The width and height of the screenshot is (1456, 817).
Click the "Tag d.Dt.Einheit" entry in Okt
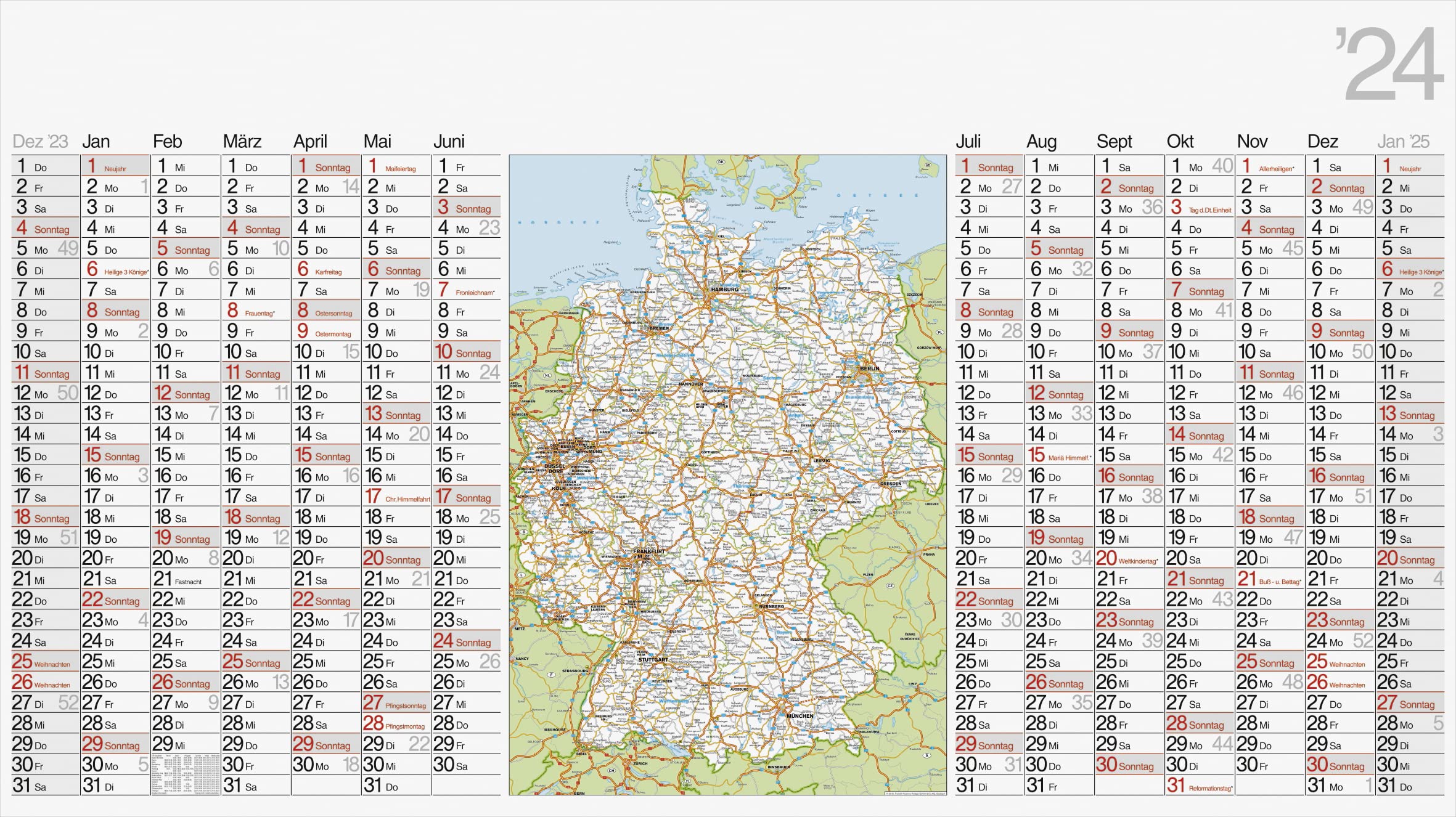coord(1210,210)
